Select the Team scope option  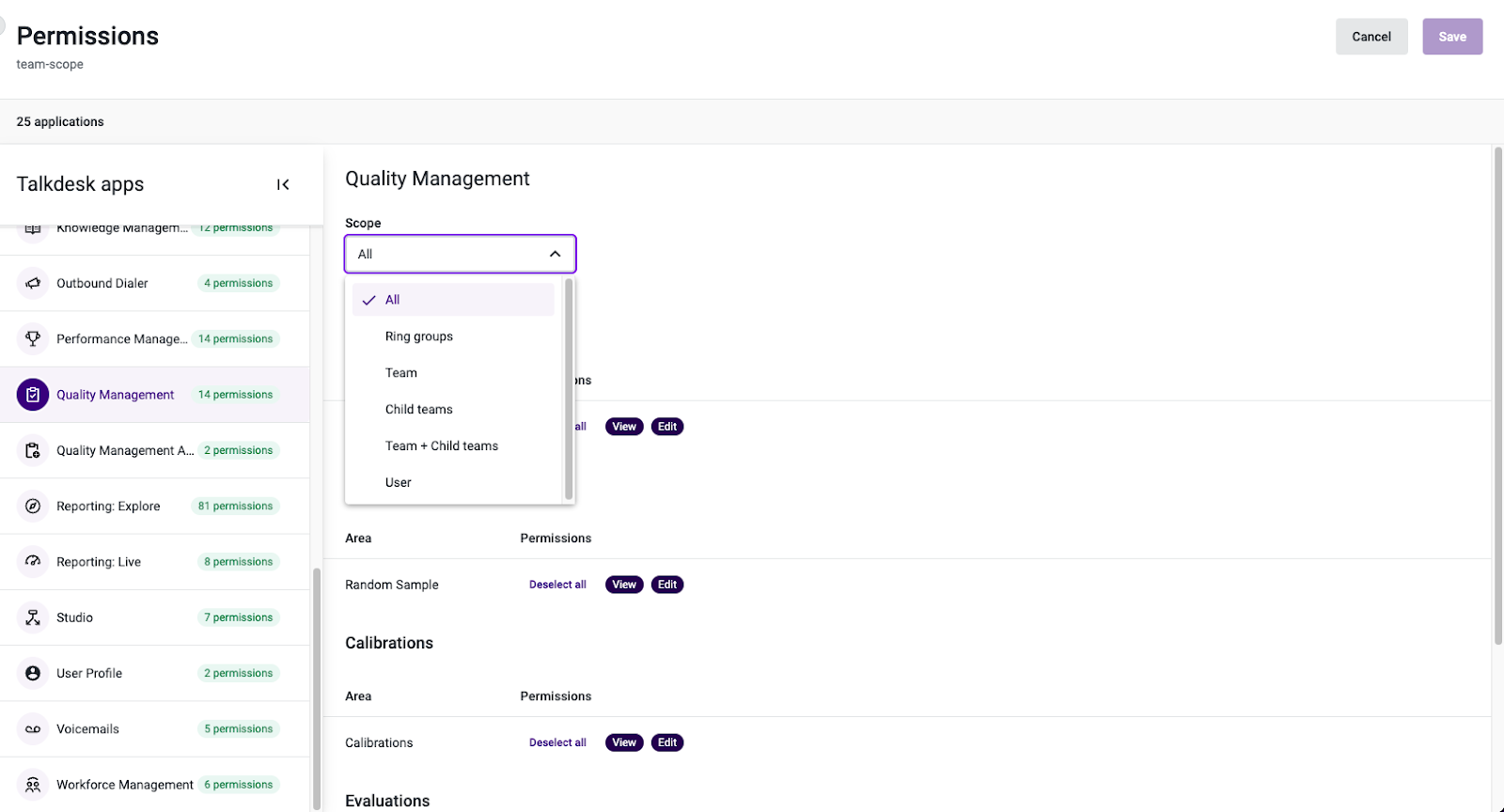tap(453, 373)
